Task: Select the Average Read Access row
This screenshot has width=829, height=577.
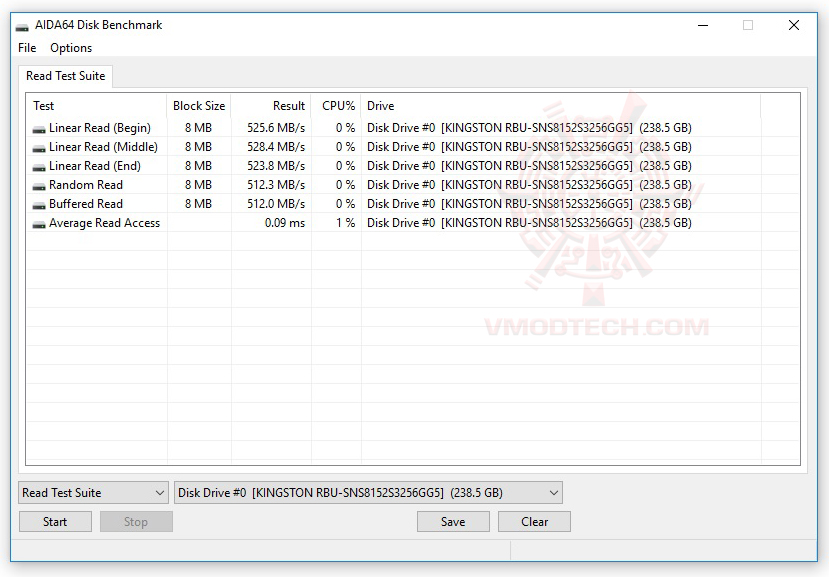Action: click(413, 223)
